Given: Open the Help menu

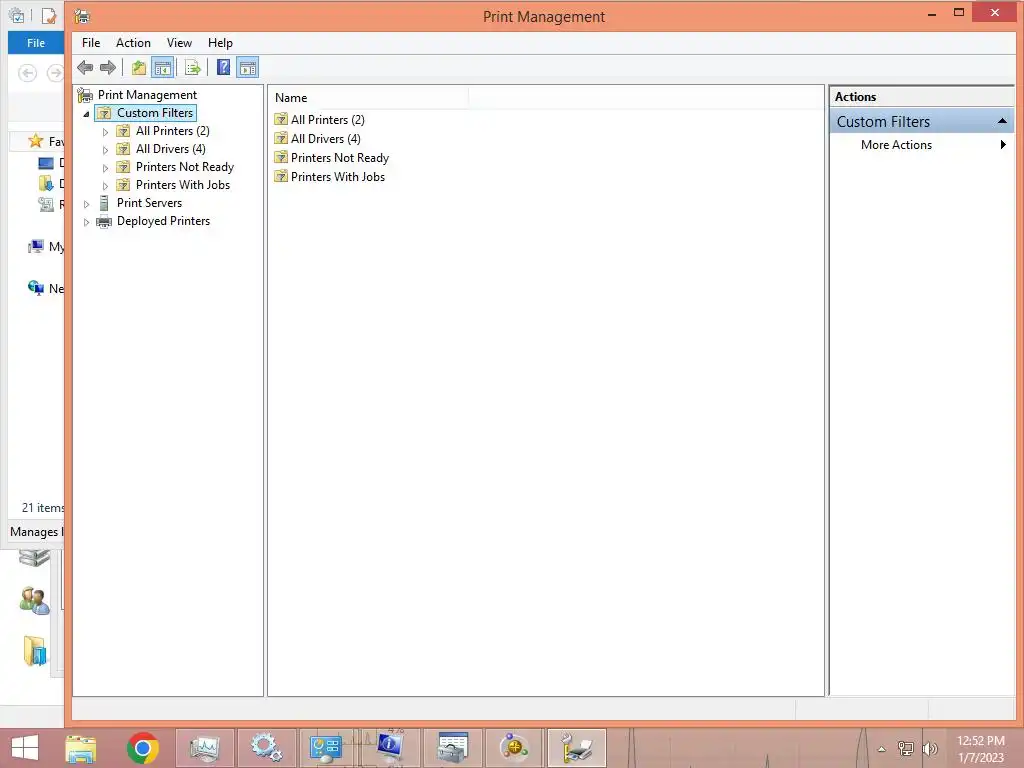Looking at the screenshot, I should click(220, 42).
